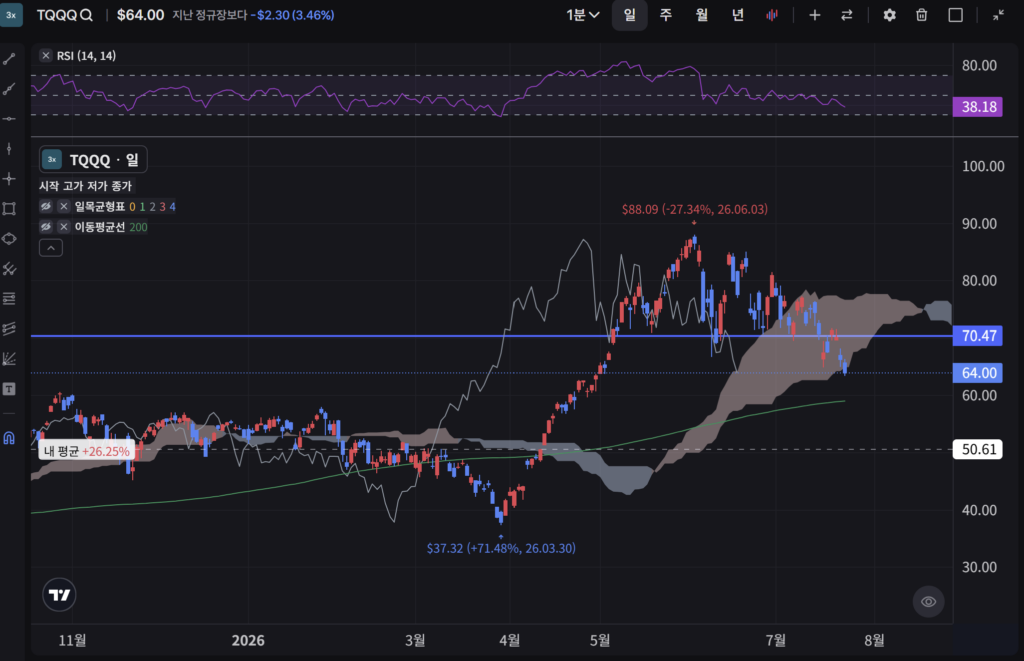
Task: Collapse the indicator legend chevron
Action: pos(51,248)
